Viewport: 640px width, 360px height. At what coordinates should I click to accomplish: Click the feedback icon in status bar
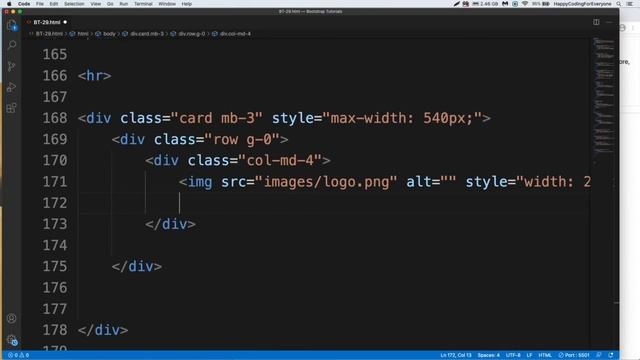tap(598, 355)
